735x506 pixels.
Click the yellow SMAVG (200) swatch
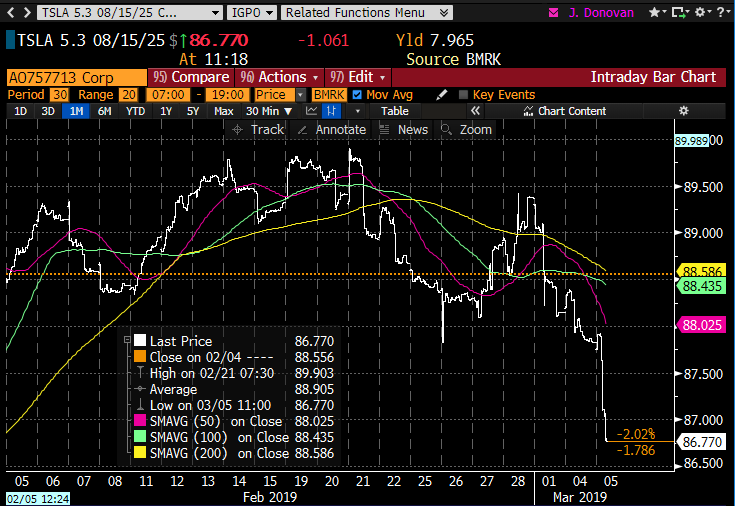point(140,453)
